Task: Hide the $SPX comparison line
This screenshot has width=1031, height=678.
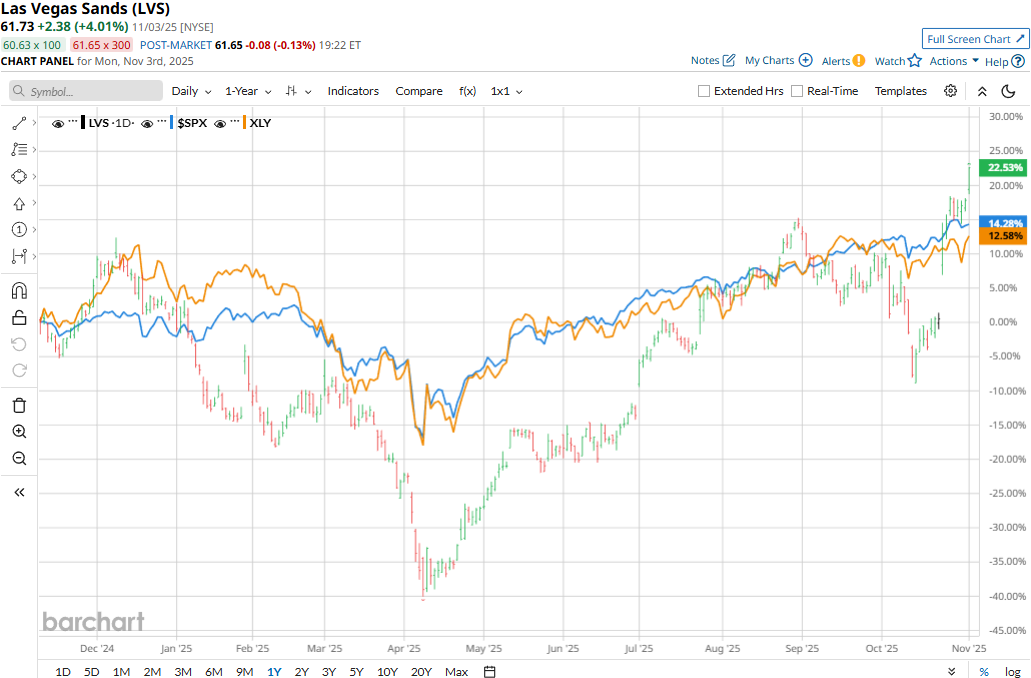Action: pyautogui.click(x=147, y=123)
